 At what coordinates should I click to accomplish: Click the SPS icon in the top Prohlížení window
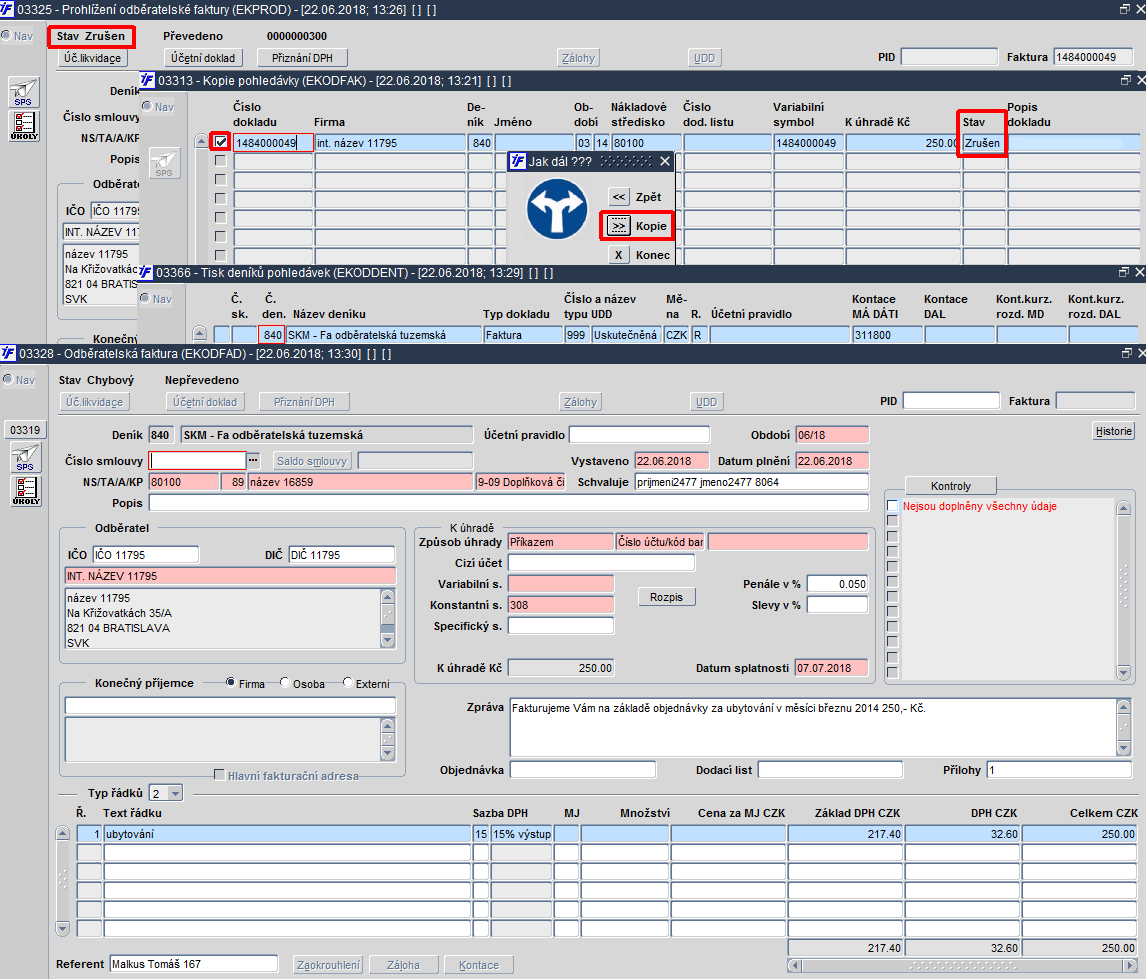25,92
